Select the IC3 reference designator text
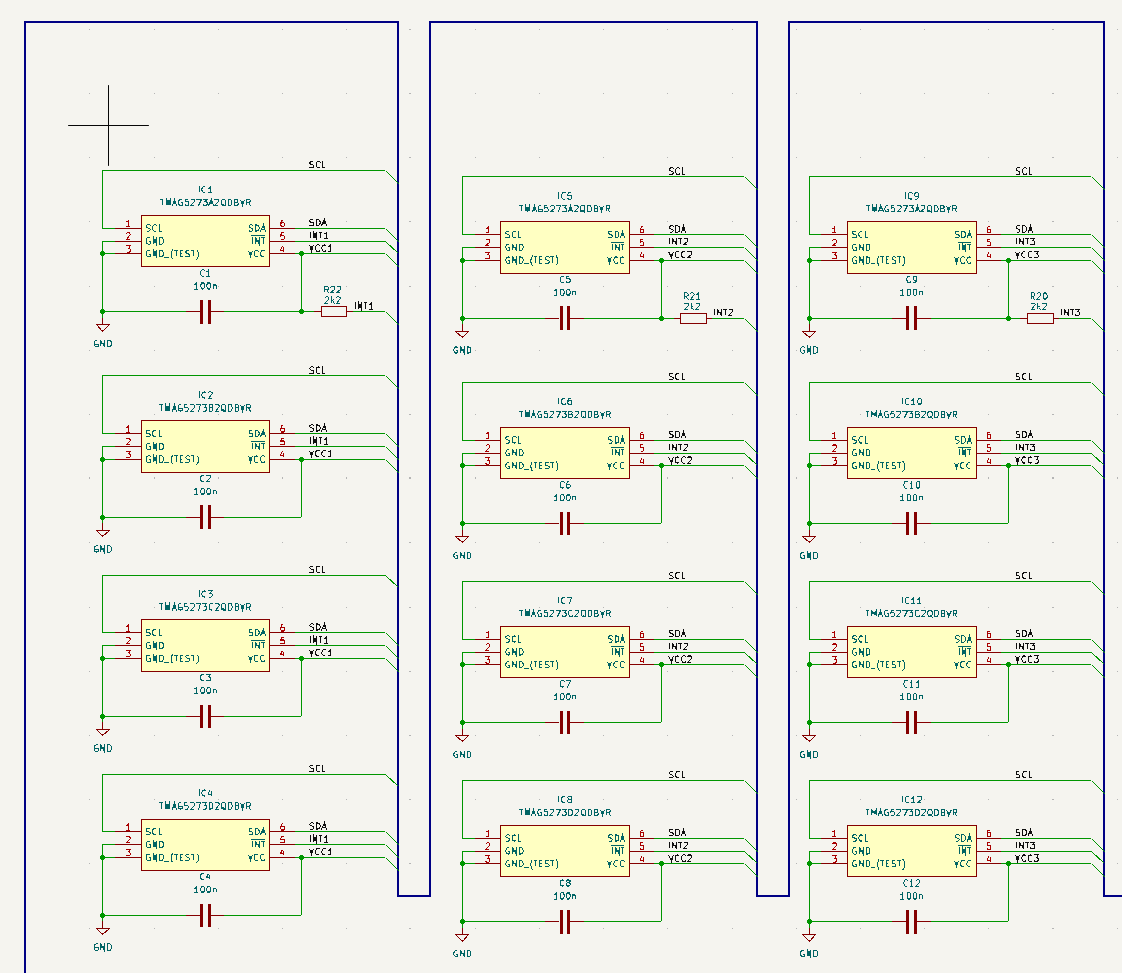The image size is (1122, 973). click(x=205, y=594)
